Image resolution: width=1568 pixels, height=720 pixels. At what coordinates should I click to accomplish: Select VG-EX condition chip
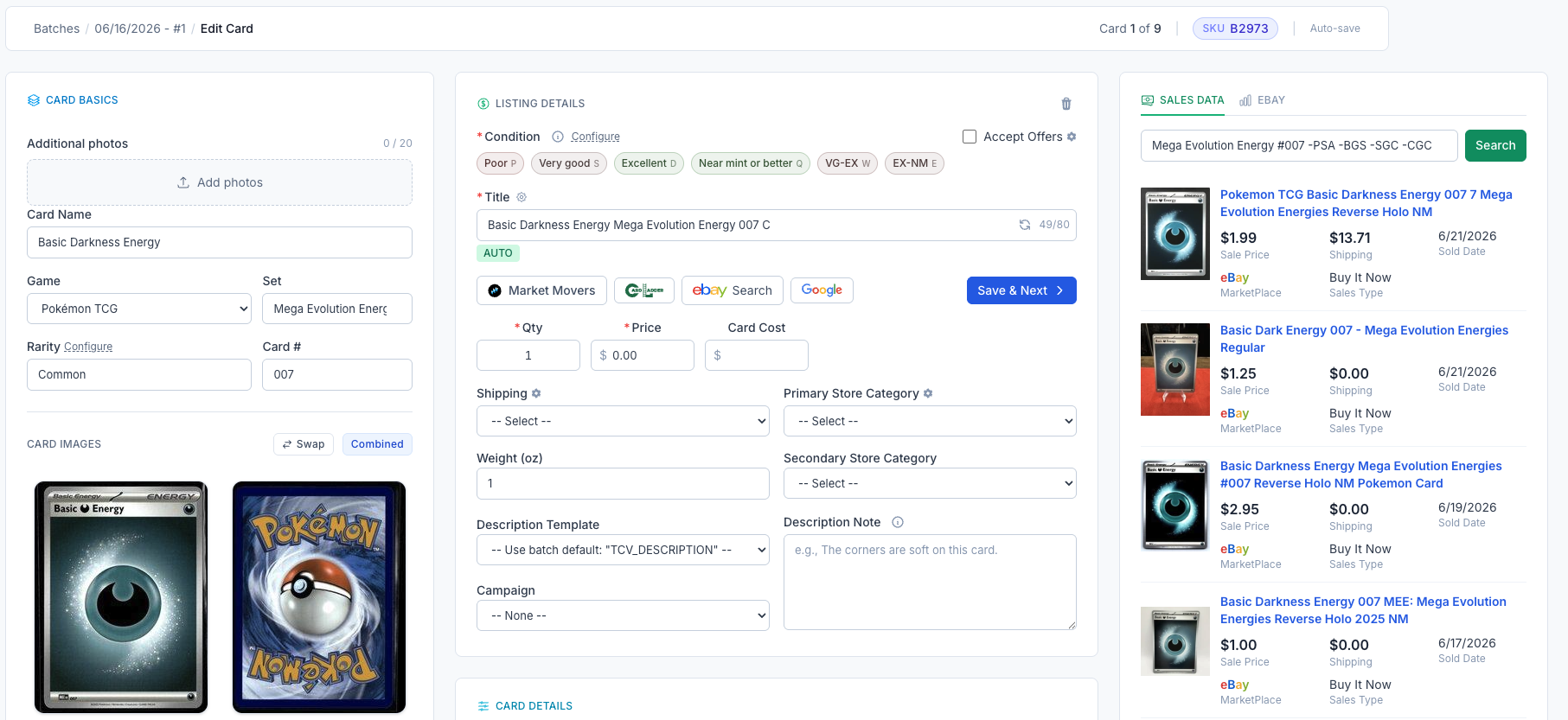pyautogui.click(x=848, y=163)
